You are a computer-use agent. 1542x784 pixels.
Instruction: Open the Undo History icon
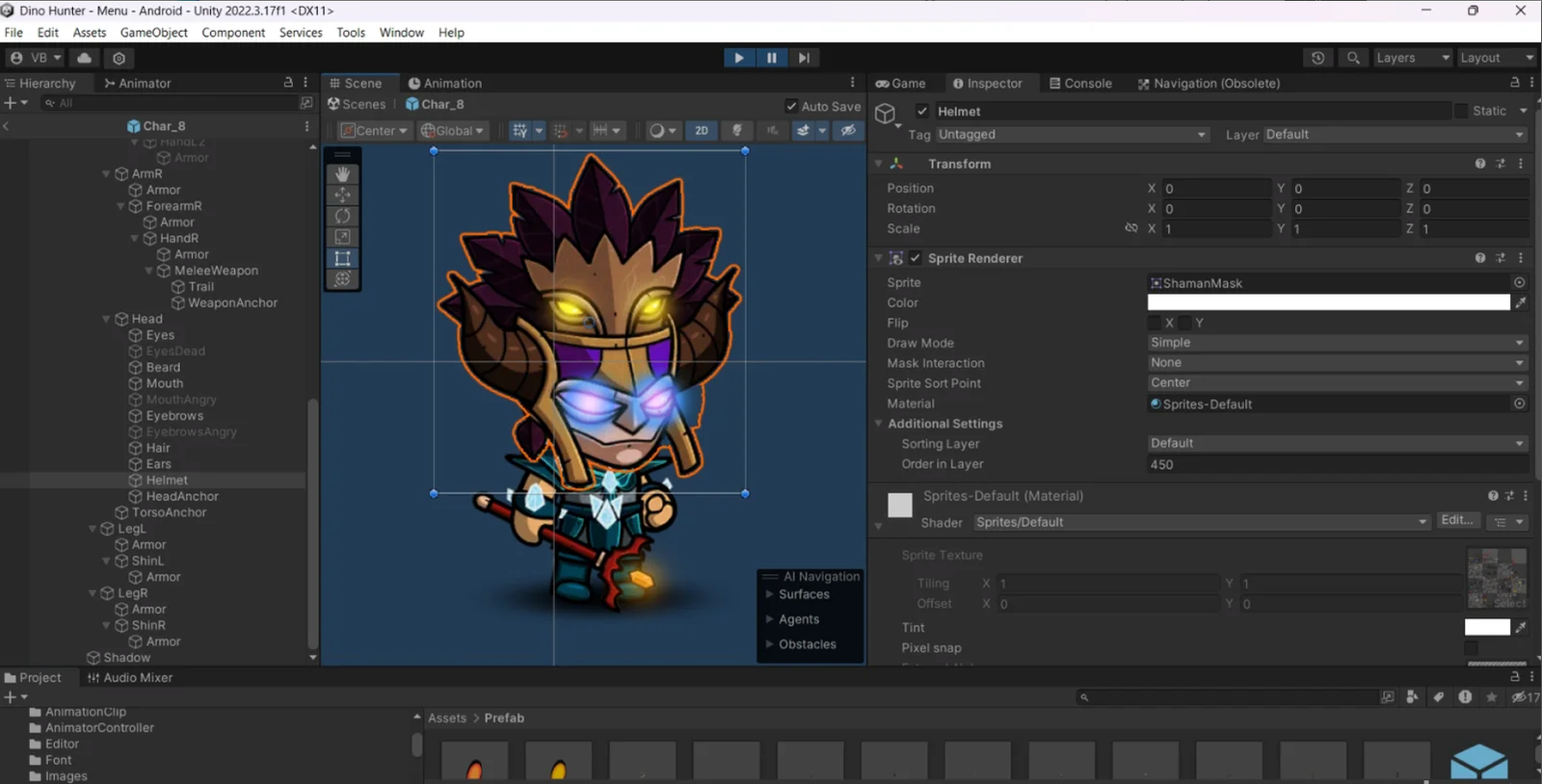pos(1317,58)
